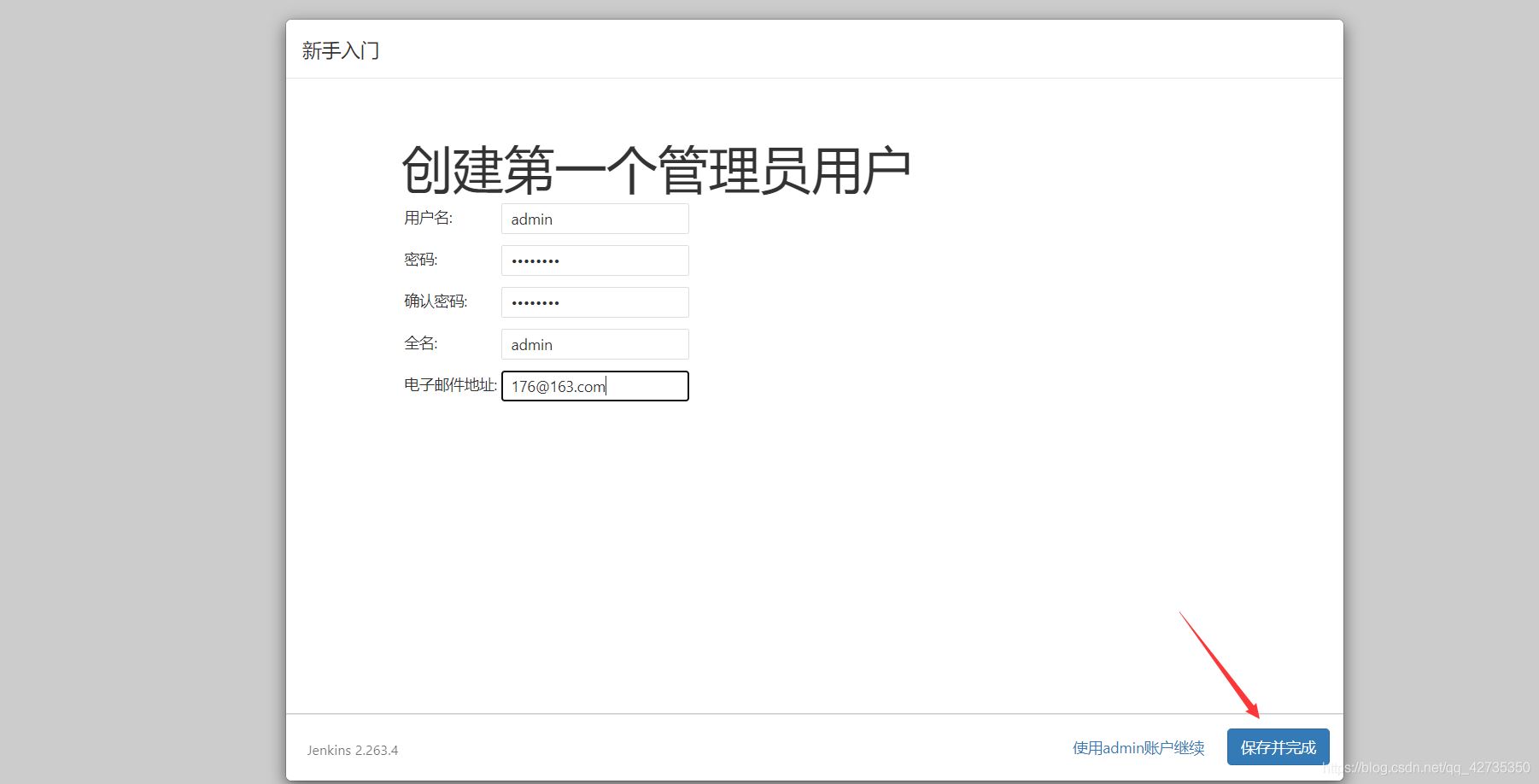
Task: Click the 用户名 input containing admin
Action: point(594,219)
